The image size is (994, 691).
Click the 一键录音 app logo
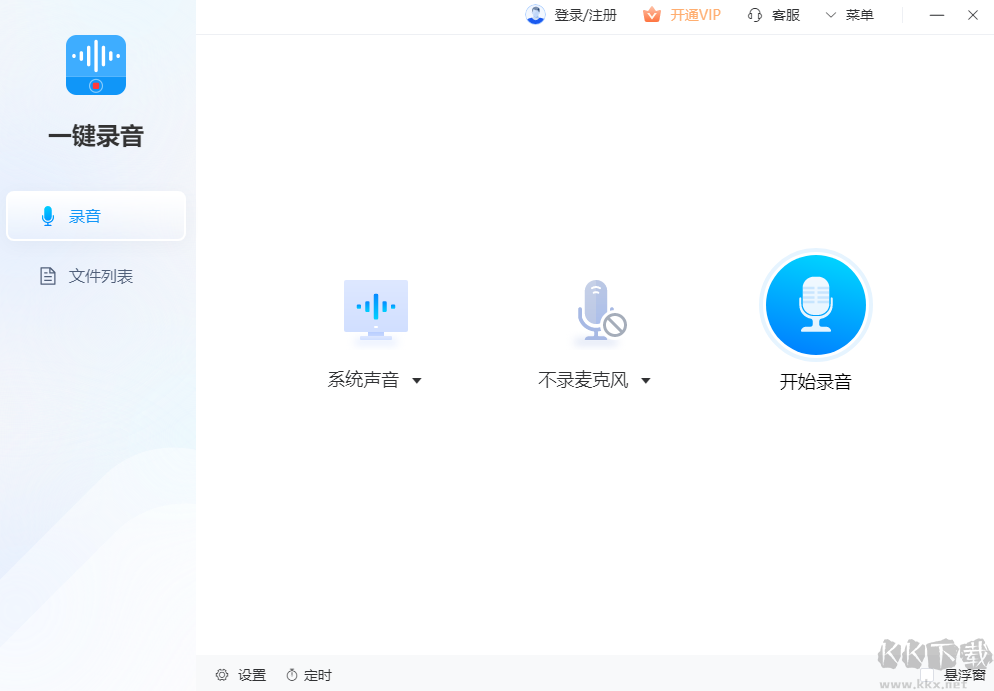pyautogui.click(x=95, y=64)
